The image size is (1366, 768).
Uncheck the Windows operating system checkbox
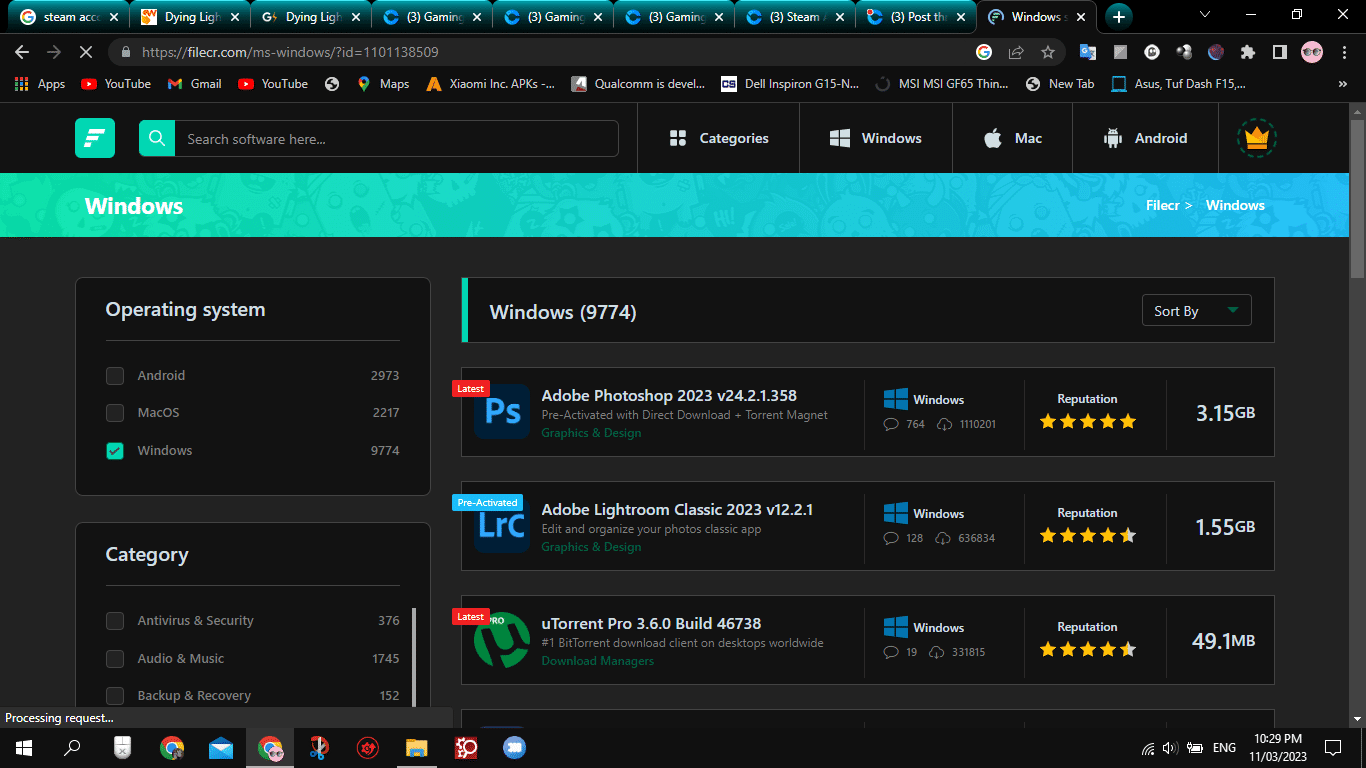click(x=115, y=451)
